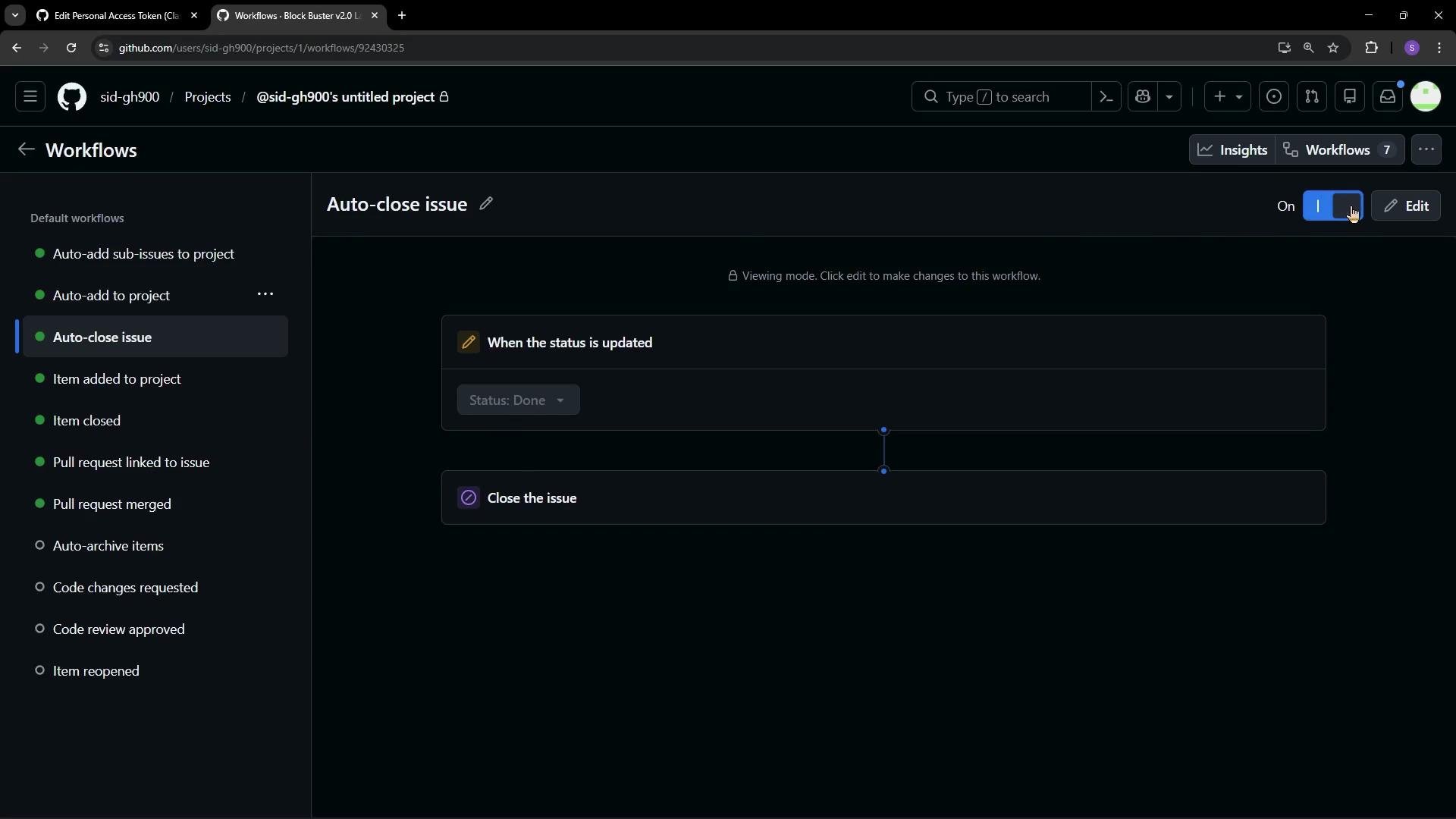Go to Projects breadcrumb link
1456x819 pixels.
point(208,97)
